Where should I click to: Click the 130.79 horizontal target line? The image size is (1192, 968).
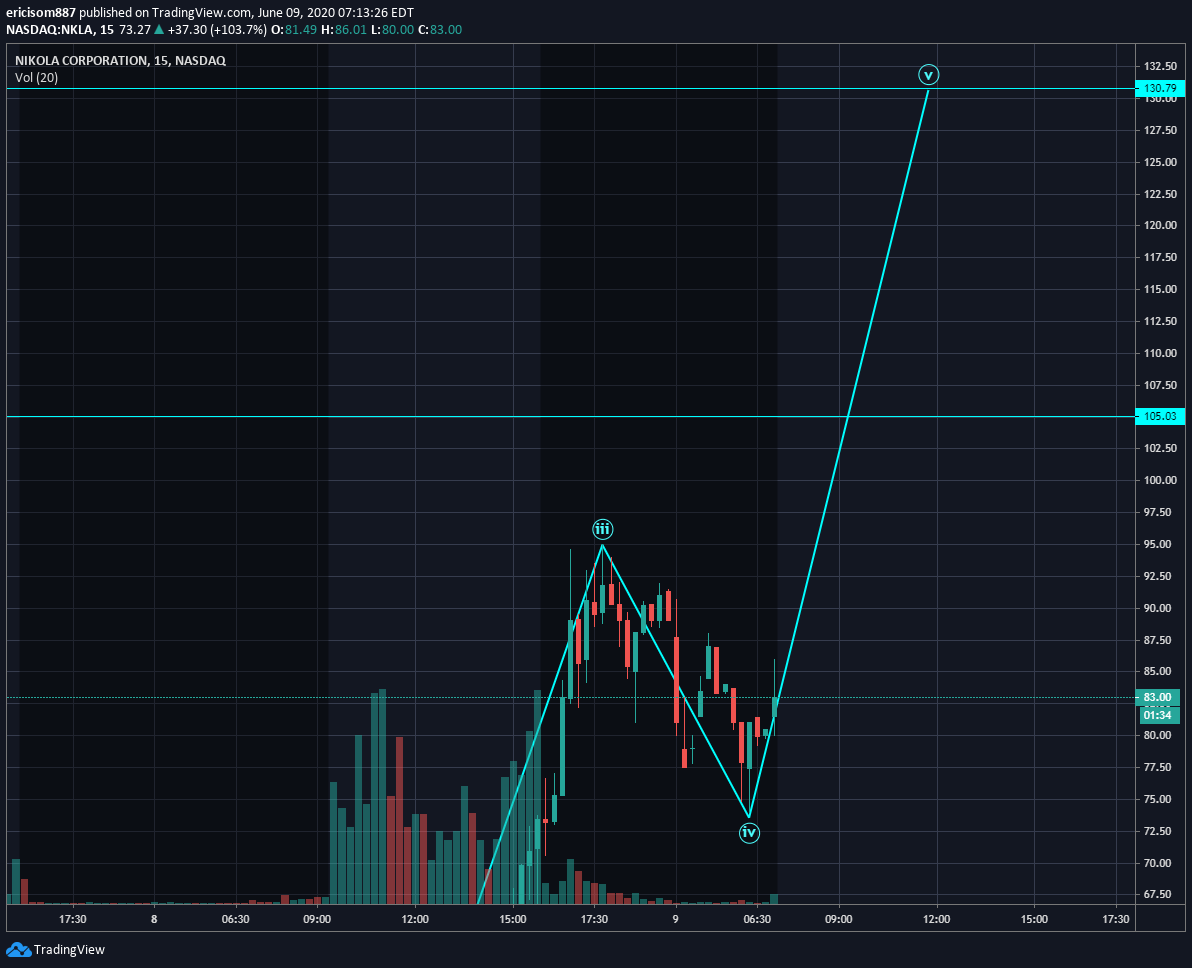570,89
